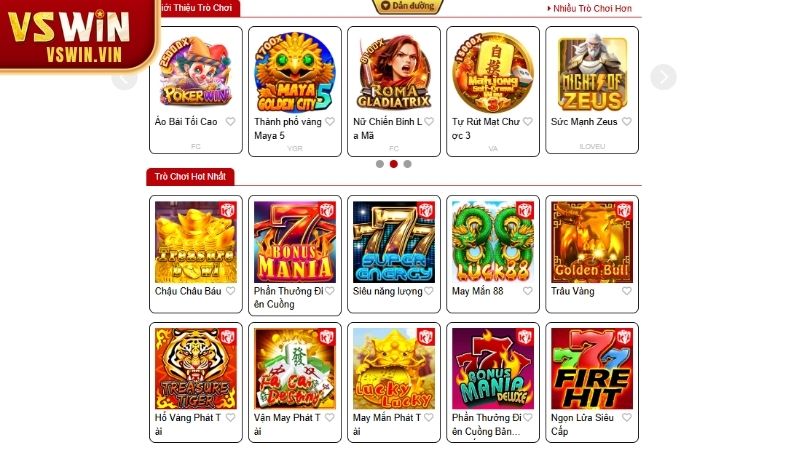Launch the Roma Gladiatrix game icon
Screen dimensions: 800x450
click(x=394, y=72)
